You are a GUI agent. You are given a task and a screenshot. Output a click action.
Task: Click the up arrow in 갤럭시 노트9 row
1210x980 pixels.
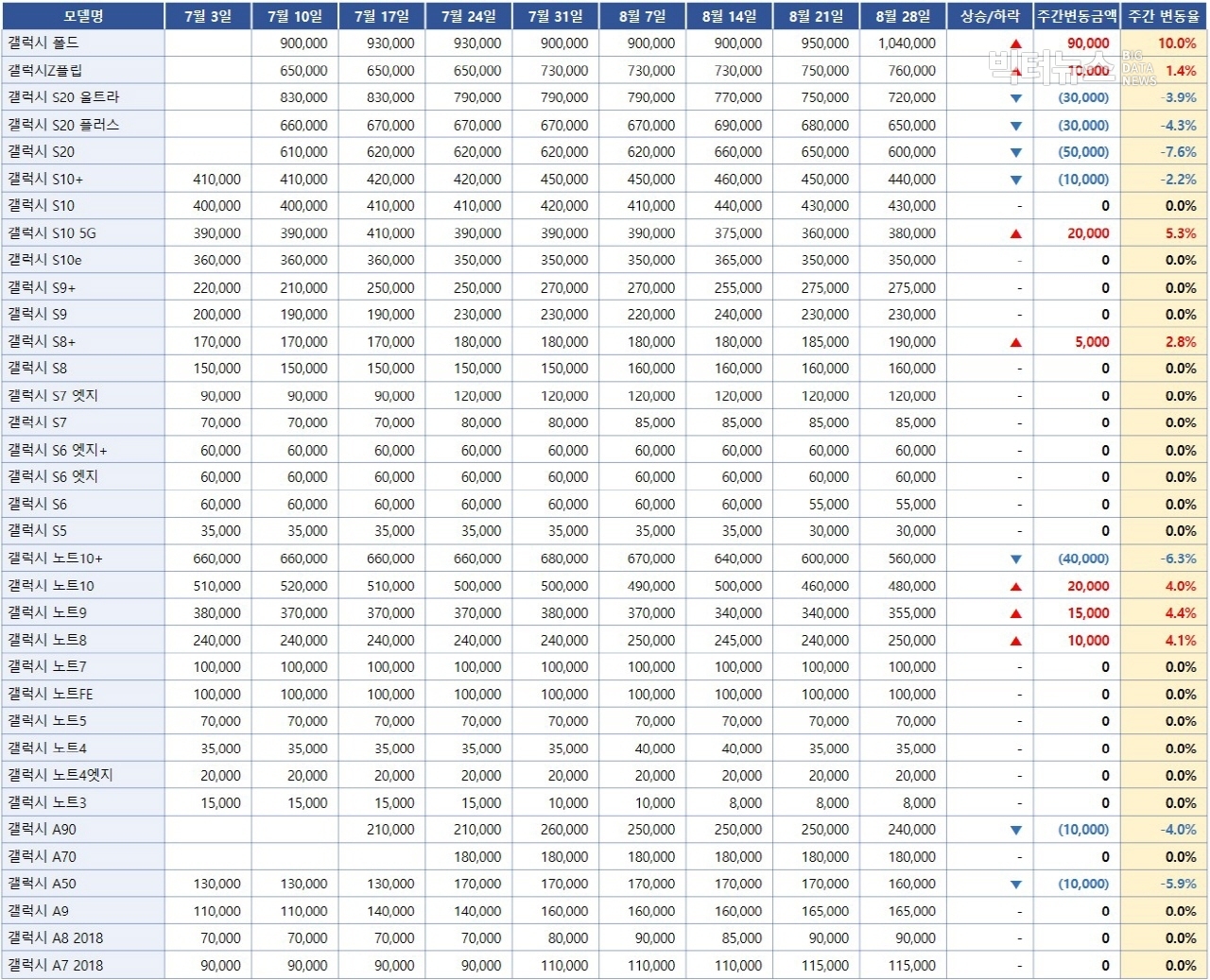click(1015, 613)
